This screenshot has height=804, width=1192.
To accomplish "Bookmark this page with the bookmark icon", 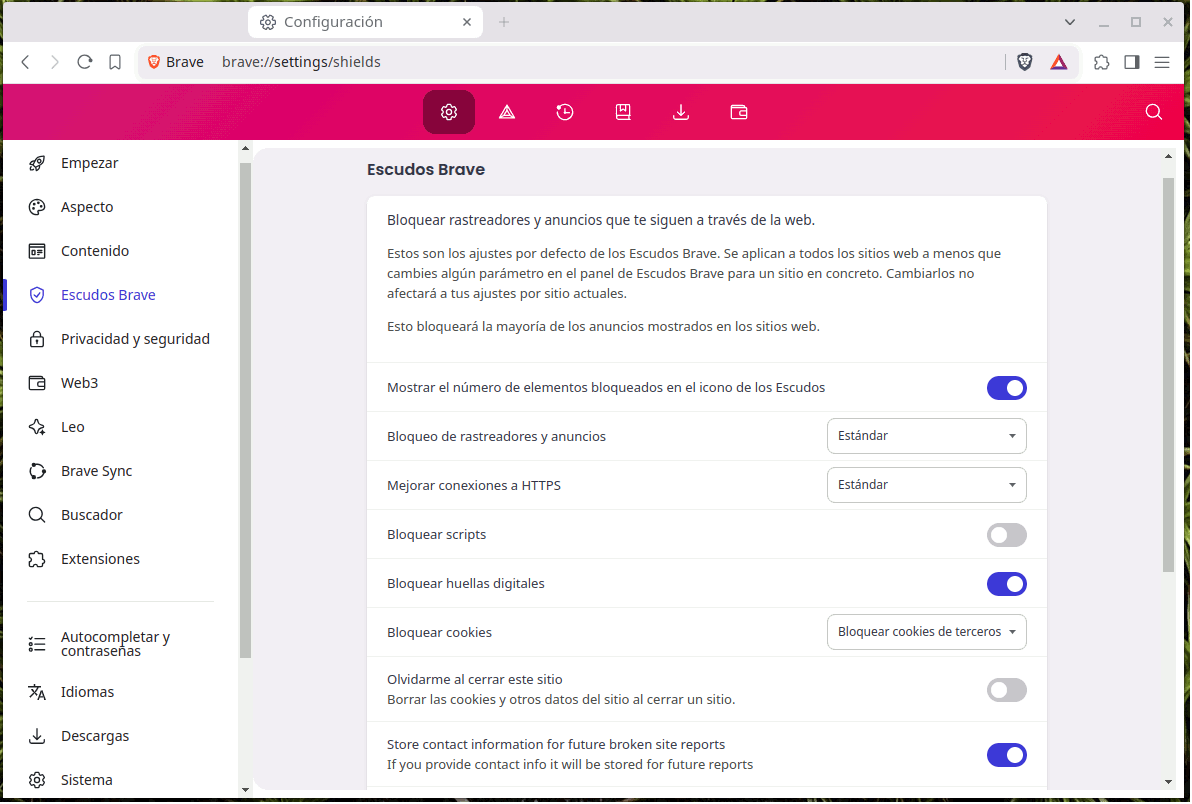I will click(115, 62).
